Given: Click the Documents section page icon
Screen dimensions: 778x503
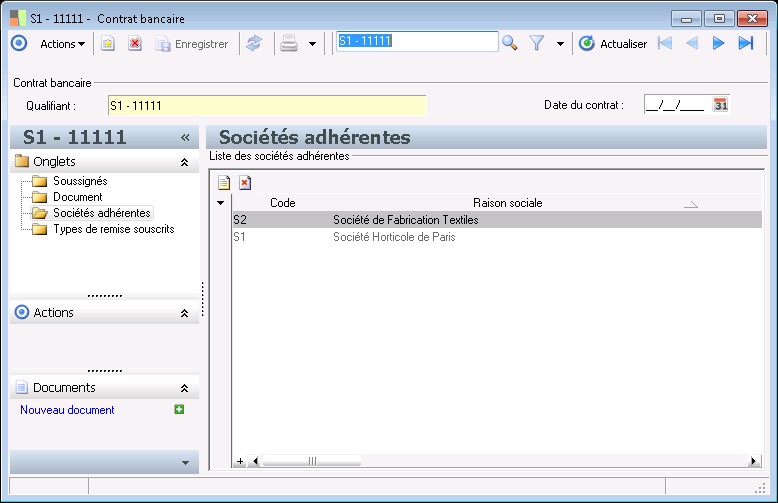Looking at the screenshot, I should coord(21,387).
